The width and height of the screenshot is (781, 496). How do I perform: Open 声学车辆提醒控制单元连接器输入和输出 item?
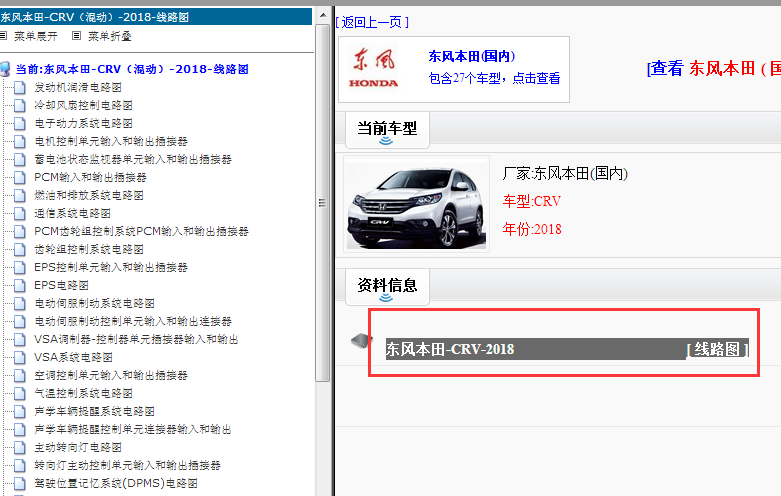click(132, 429)
